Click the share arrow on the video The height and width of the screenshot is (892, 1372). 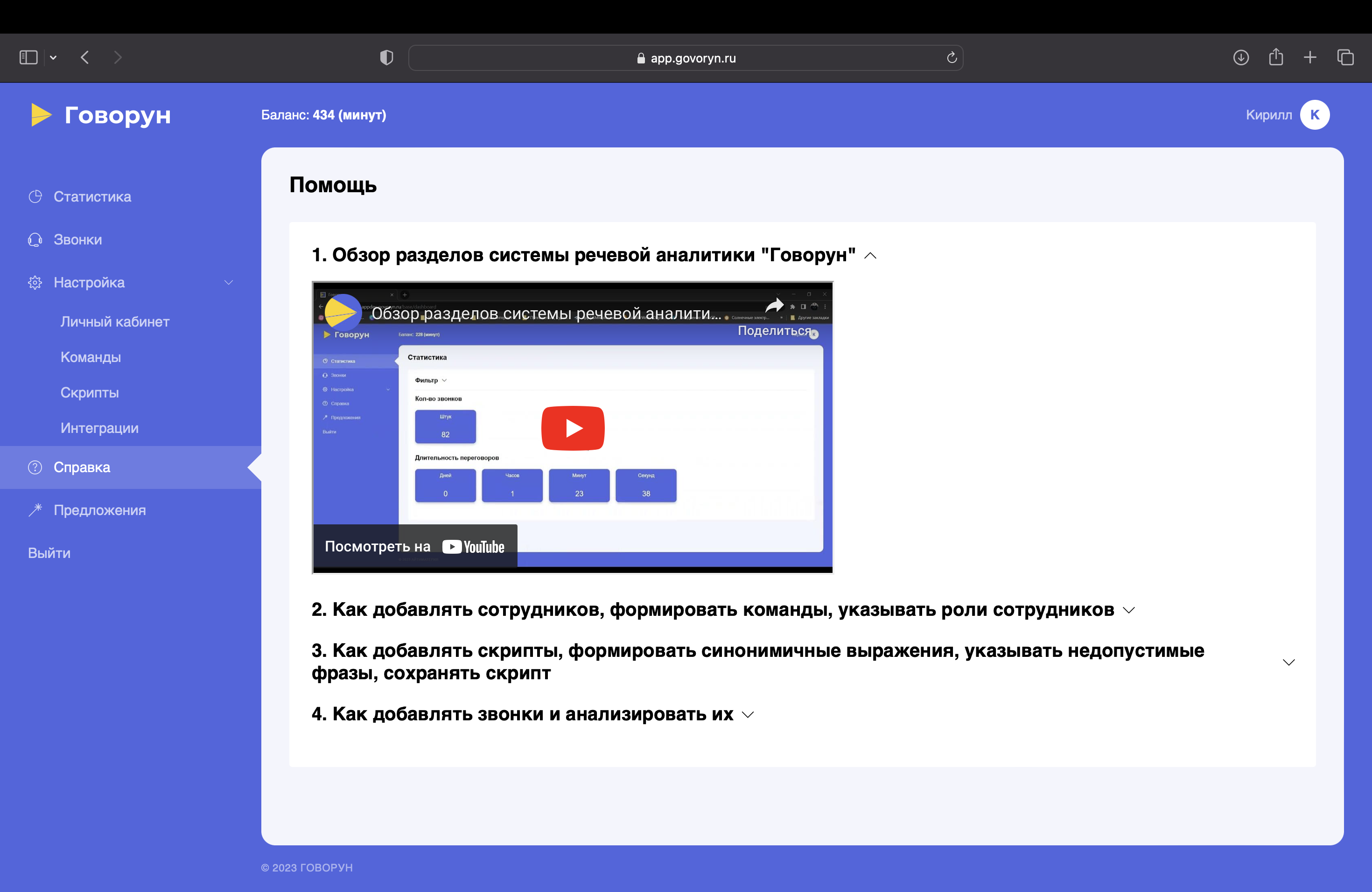774,306
